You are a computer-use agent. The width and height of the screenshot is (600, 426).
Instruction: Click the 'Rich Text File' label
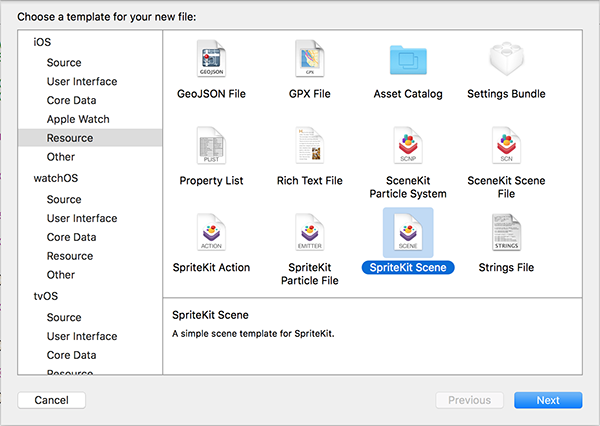pyautogui.click(x=310, y=181)
